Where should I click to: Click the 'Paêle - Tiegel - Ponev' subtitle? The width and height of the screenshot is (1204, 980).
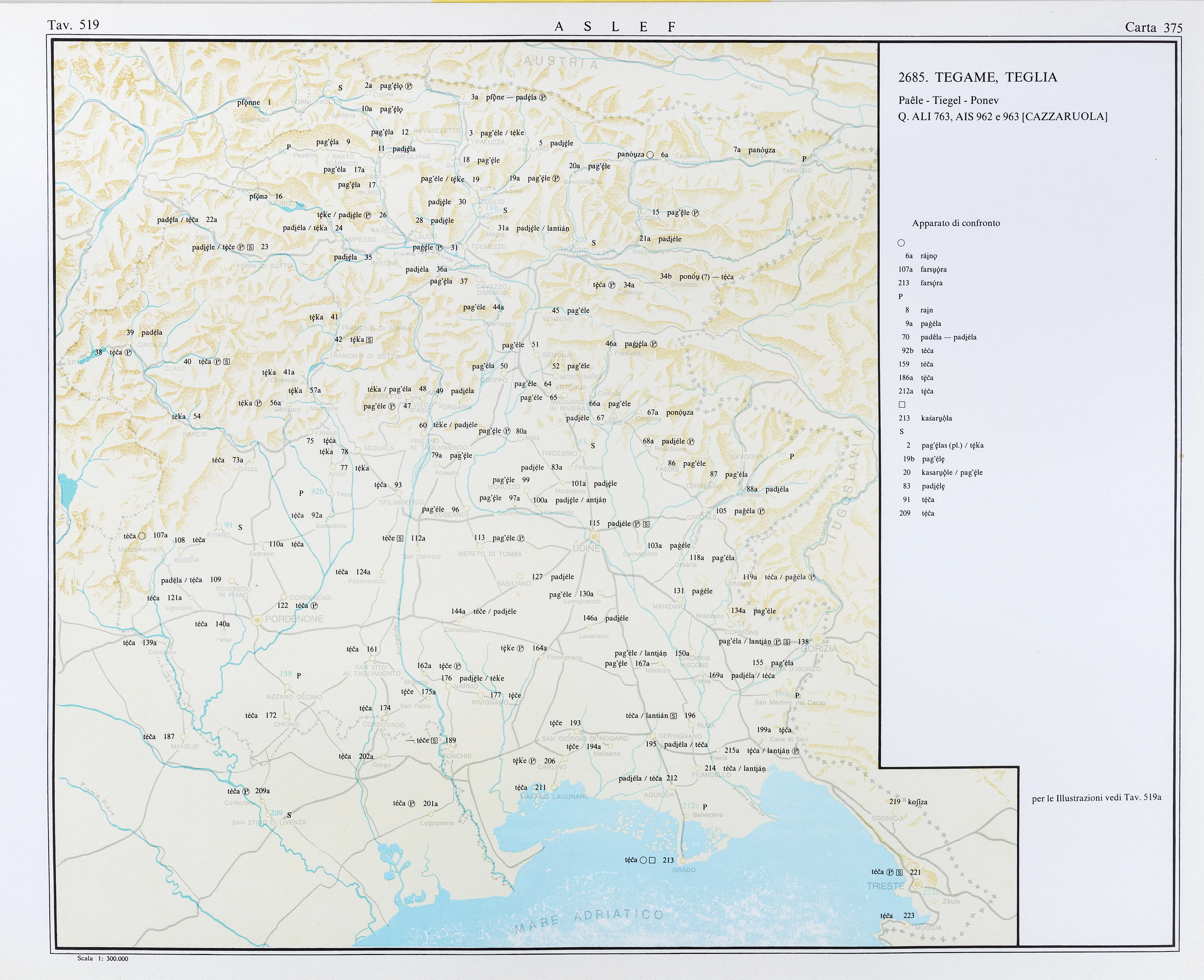pyautogui.click(x=949, y=100)
